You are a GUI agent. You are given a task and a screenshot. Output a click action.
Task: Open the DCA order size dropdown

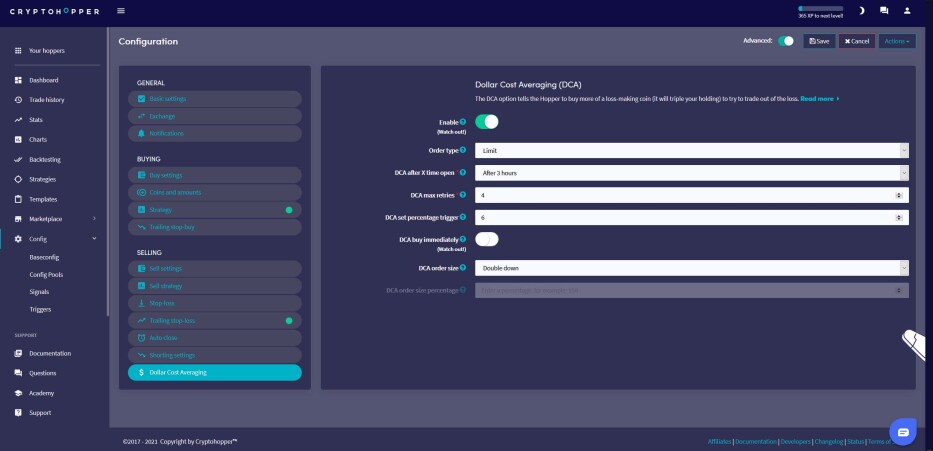click(691, 268)
